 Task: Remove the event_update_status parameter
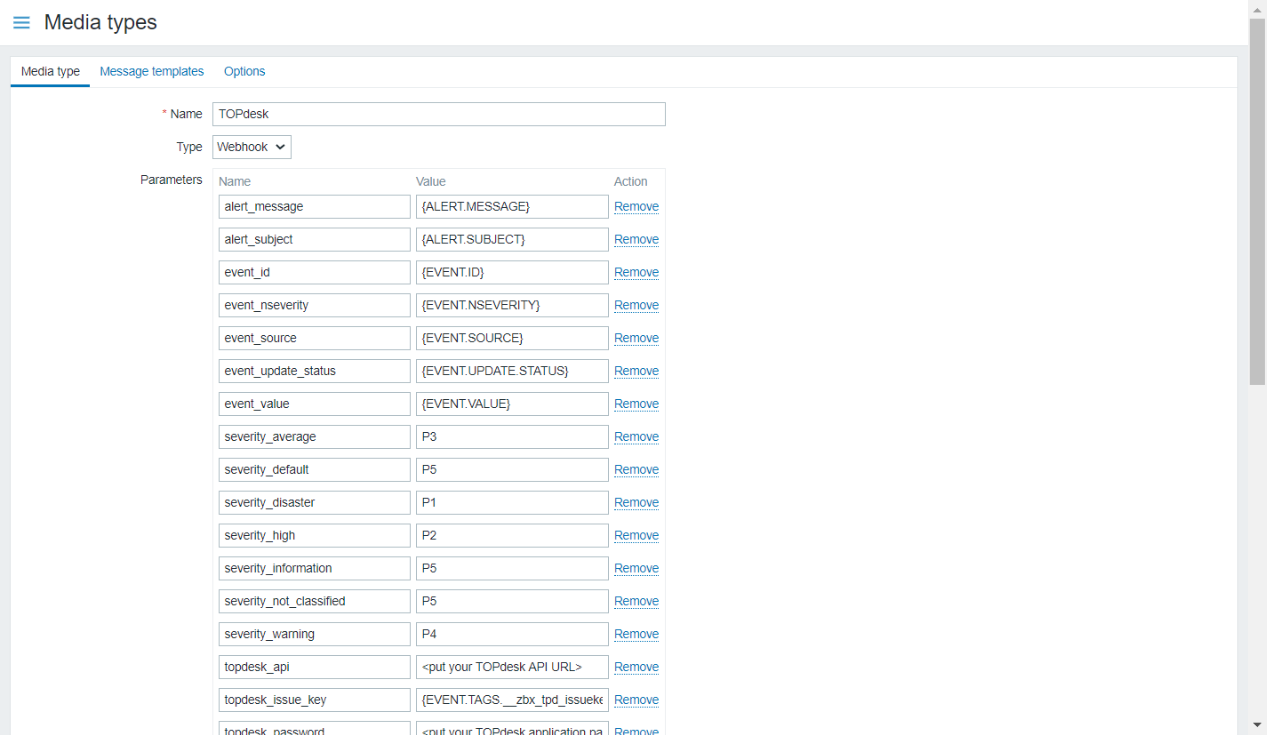pos(636,371)
